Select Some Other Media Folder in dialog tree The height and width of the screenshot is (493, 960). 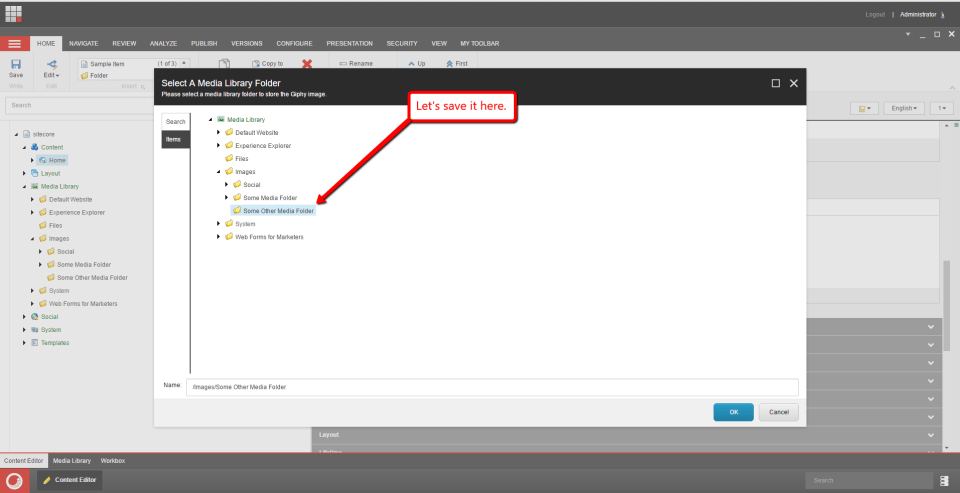(278, 211)
